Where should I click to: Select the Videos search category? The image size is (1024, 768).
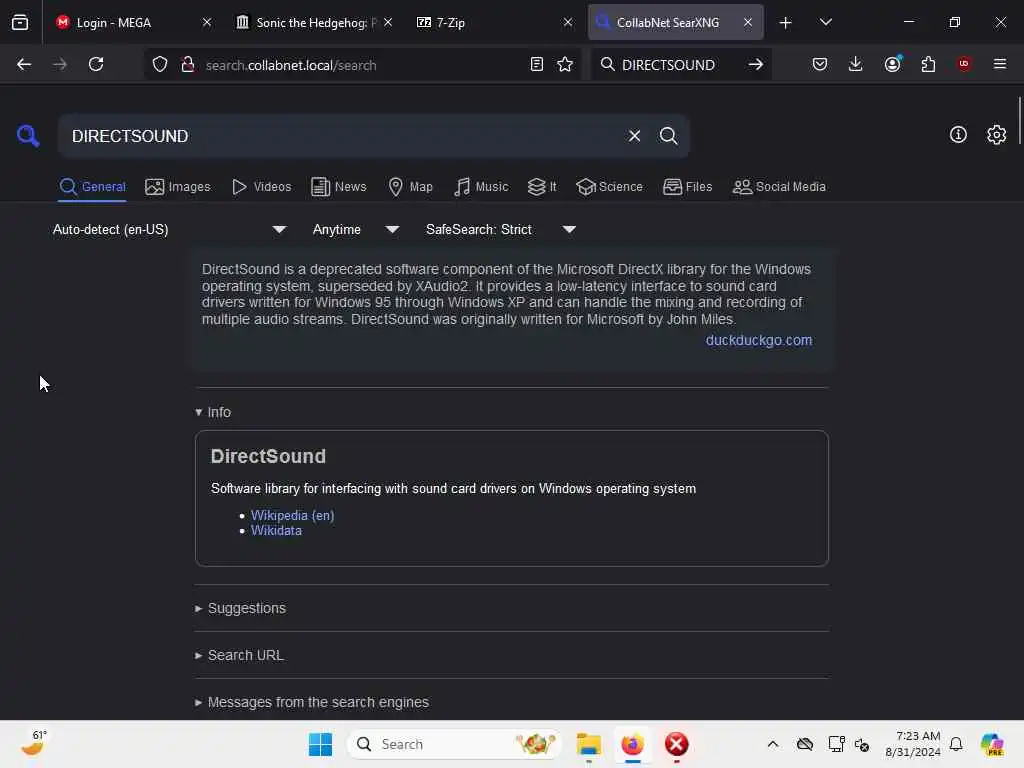pyautogui.click(x=261, y=187)
